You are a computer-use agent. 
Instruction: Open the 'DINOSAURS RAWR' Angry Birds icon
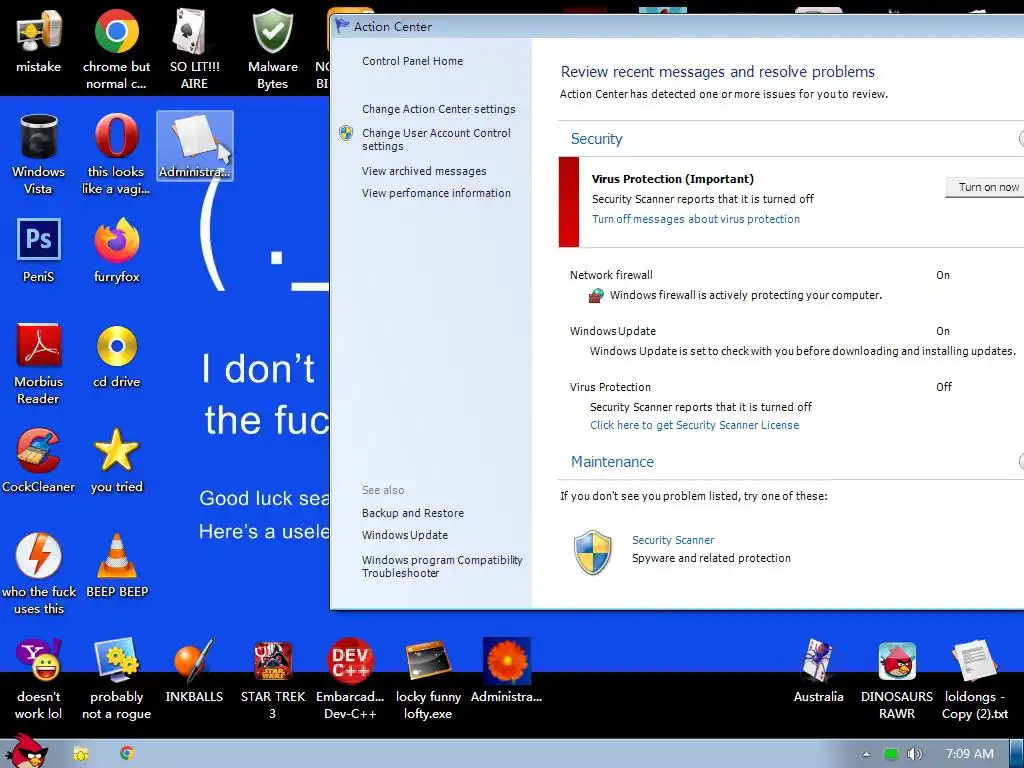[897, 679]
